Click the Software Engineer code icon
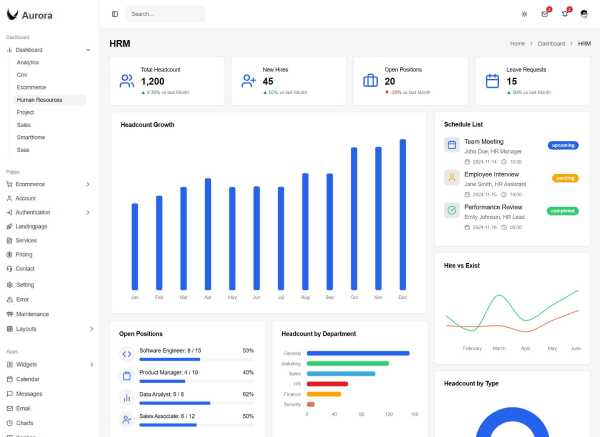The height and width of the screenshot is (437, 600). 127,354
